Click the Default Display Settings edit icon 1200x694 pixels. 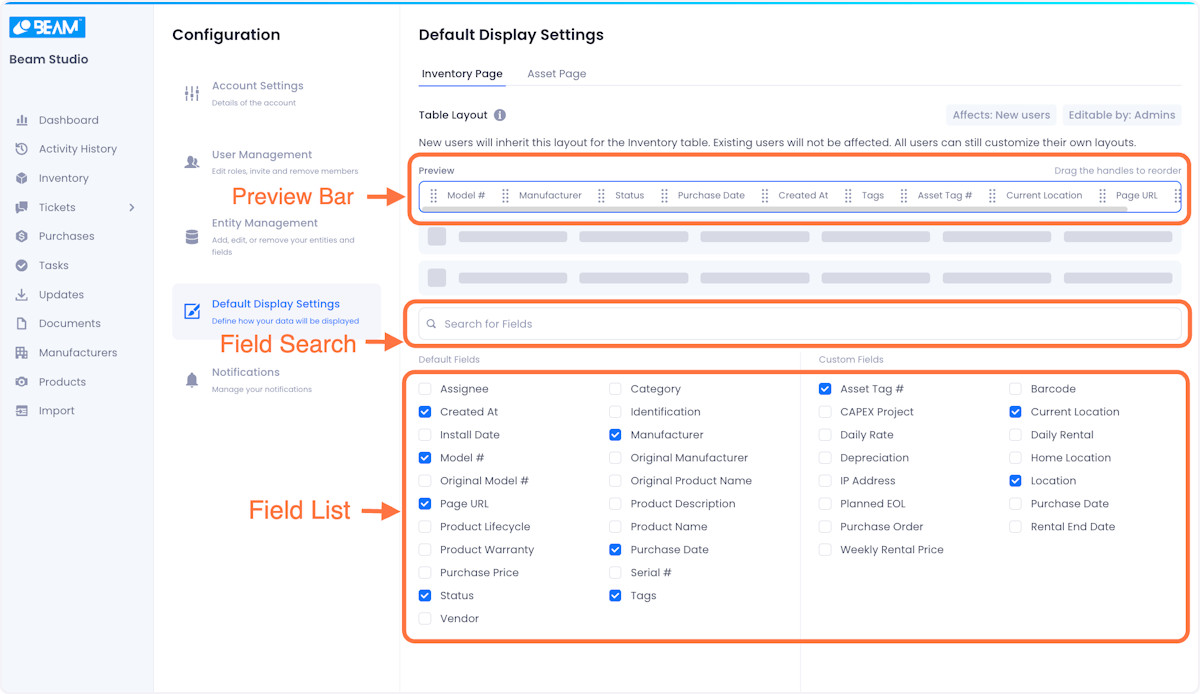pos(192,311)
